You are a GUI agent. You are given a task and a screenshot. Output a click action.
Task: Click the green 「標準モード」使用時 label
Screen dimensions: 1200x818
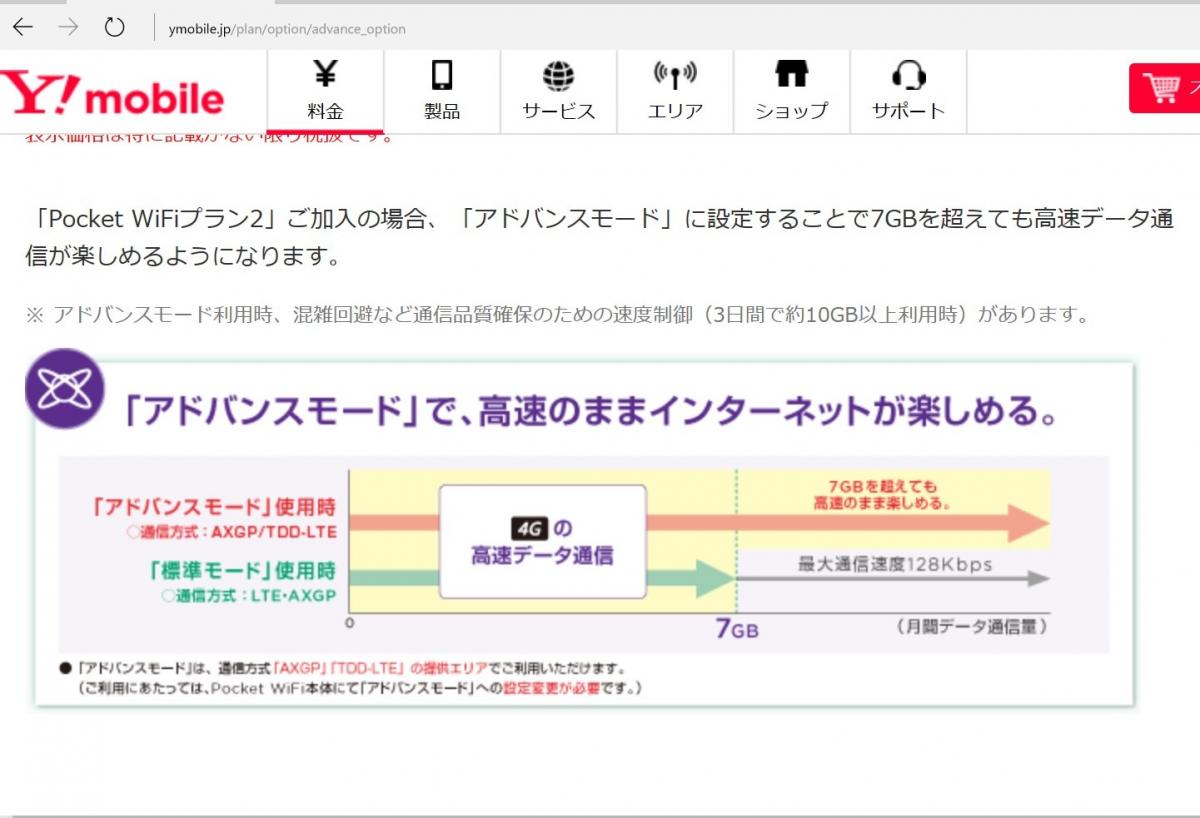tap(241, 571)
